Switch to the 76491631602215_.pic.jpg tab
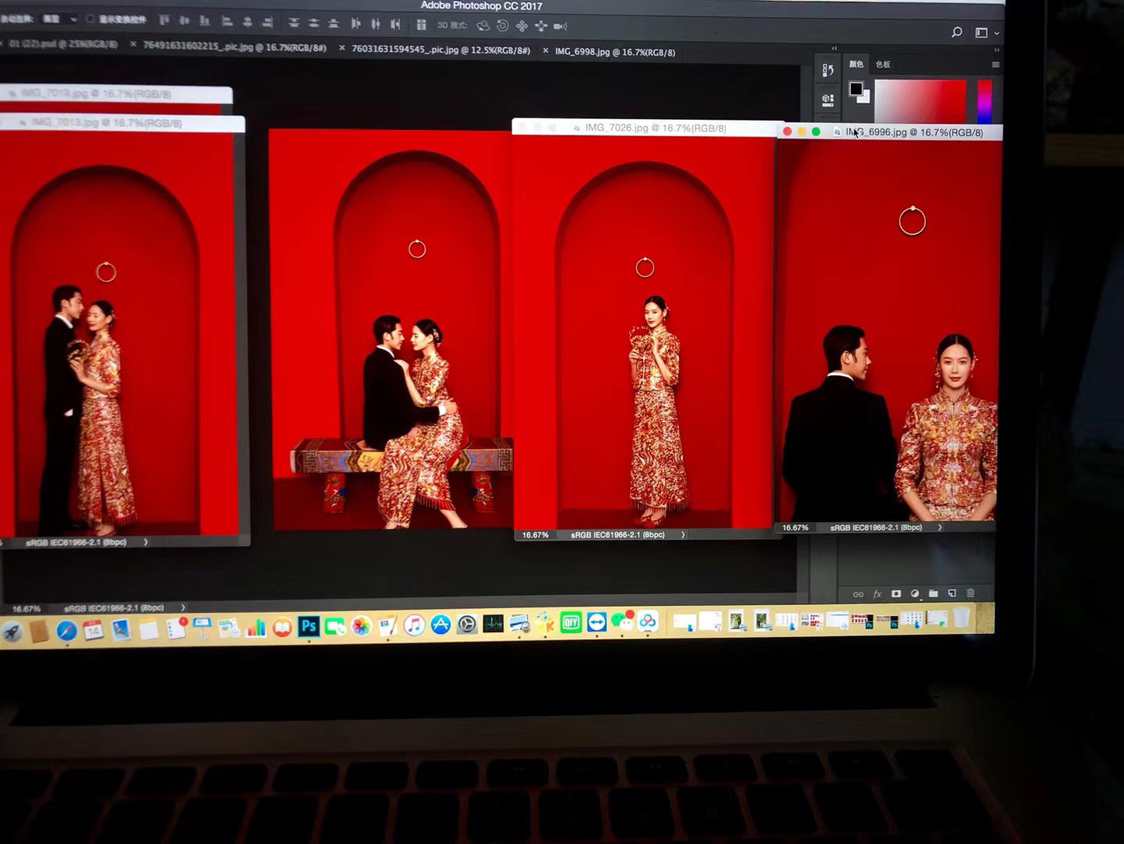This screenshot has width=1124, height=844. click(235, 47)
